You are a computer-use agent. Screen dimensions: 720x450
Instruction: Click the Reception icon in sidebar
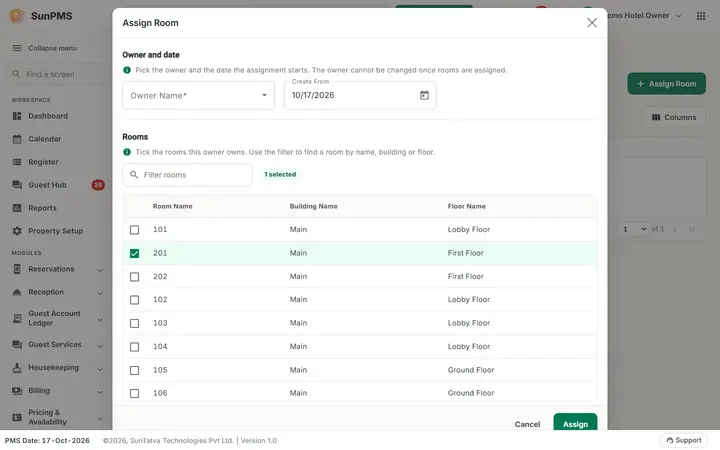[x=17, y=292]
